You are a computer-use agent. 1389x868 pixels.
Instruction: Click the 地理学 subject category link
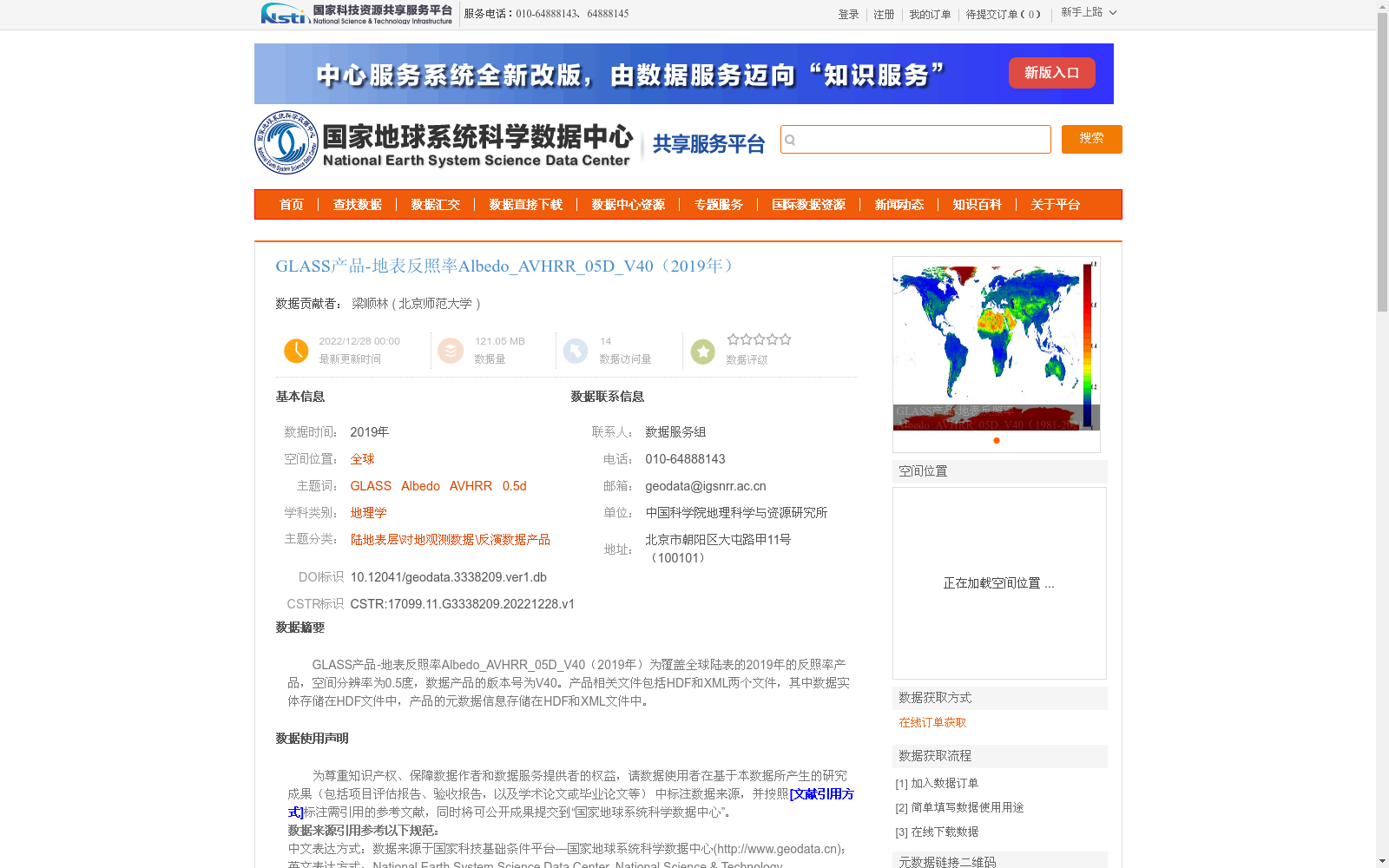click(368, 513)
